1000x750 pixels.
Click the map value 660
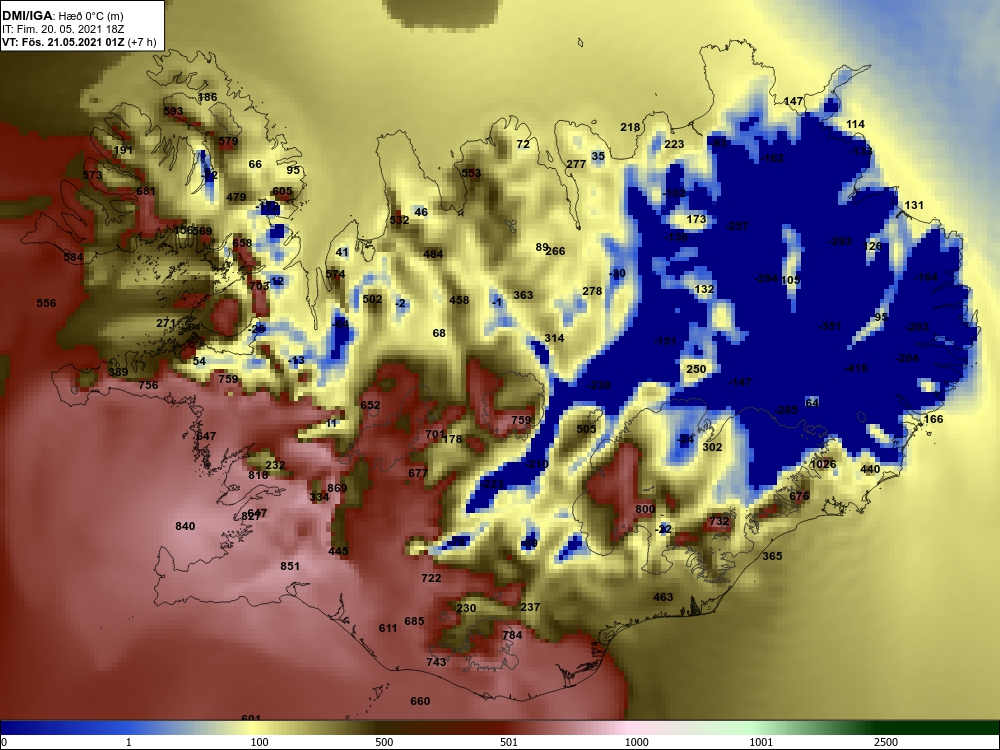click(x=420, y=702)
